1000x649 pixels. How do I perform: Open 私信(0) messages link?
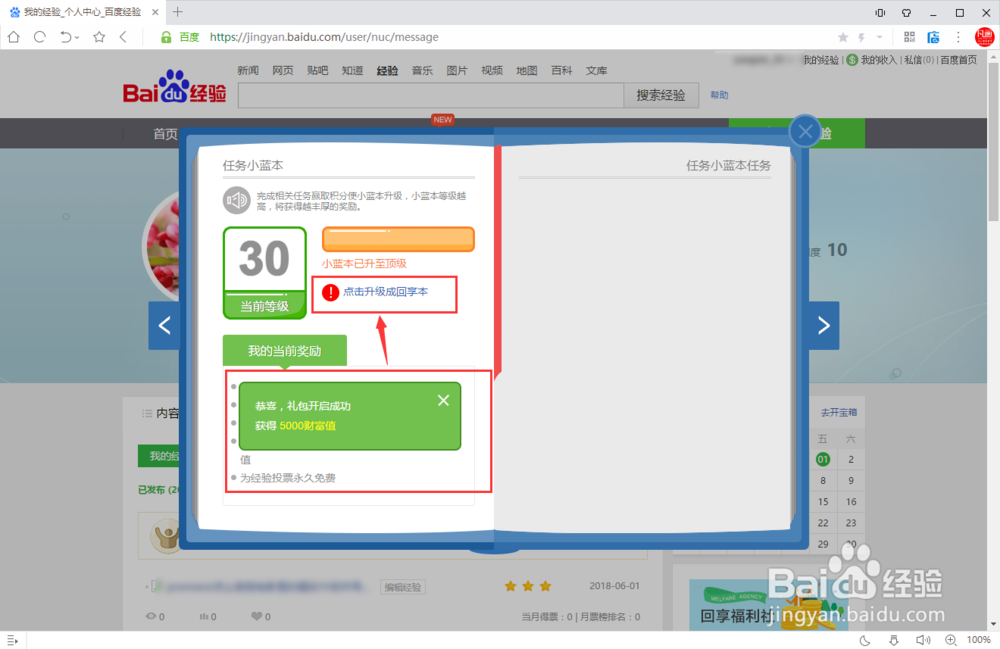[919, 60]
